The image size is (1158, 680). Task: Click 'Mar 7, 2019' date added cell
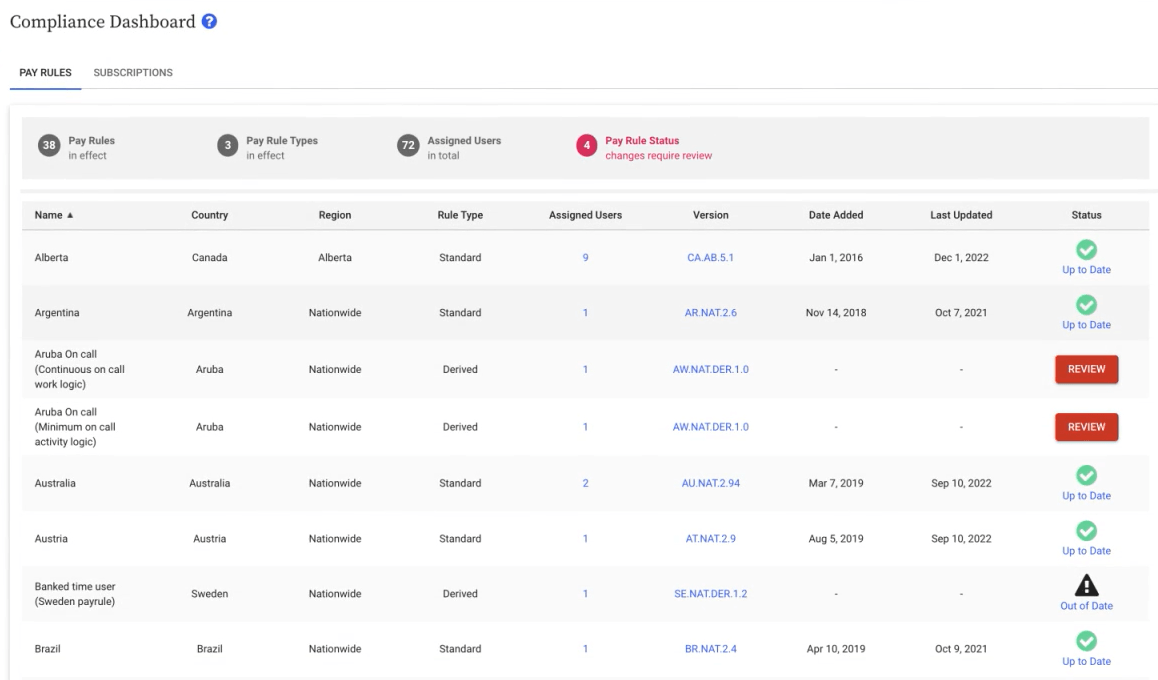tap(836, 484)
